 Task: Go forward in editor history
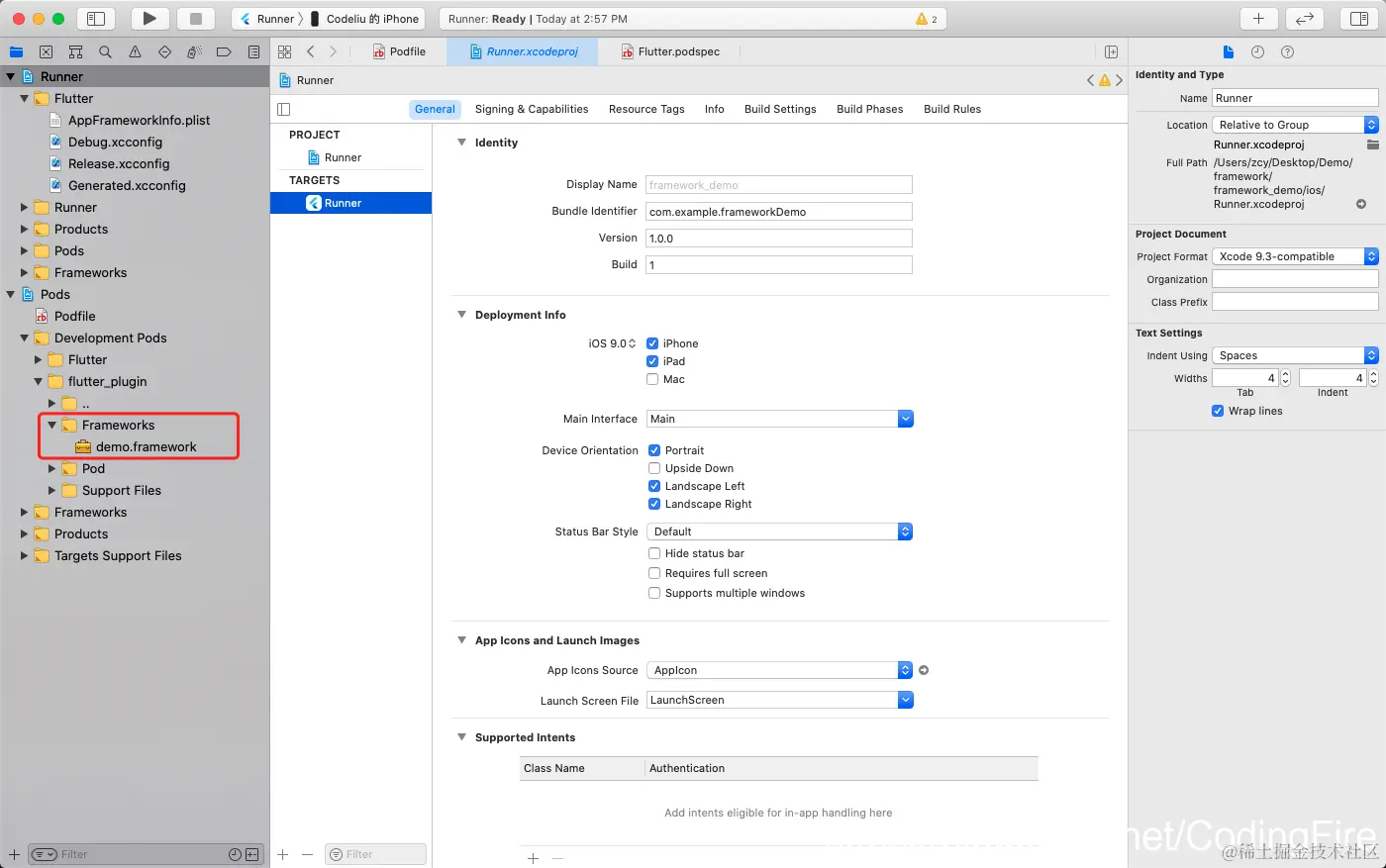tap(333, 51)
